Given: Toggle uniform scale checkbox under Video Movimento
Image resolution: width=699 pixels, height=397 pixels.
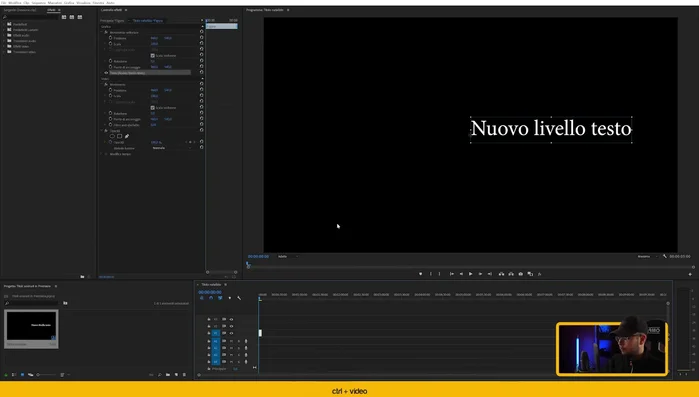Looking at the screenshot, I should [x=152, y=108].
